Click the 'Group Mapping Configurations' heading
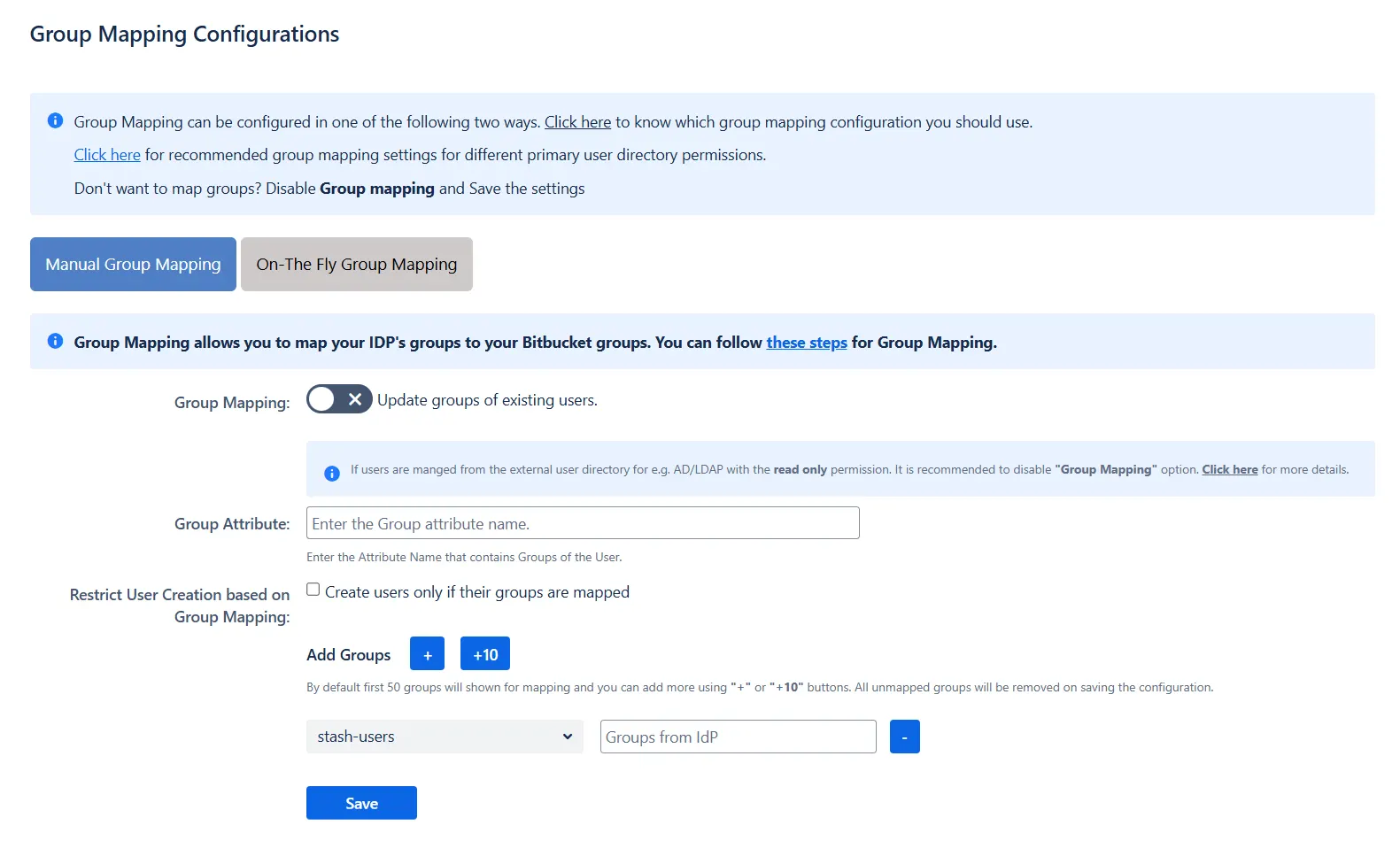This screenshot has height=841, width=1400. pos(184,34)
